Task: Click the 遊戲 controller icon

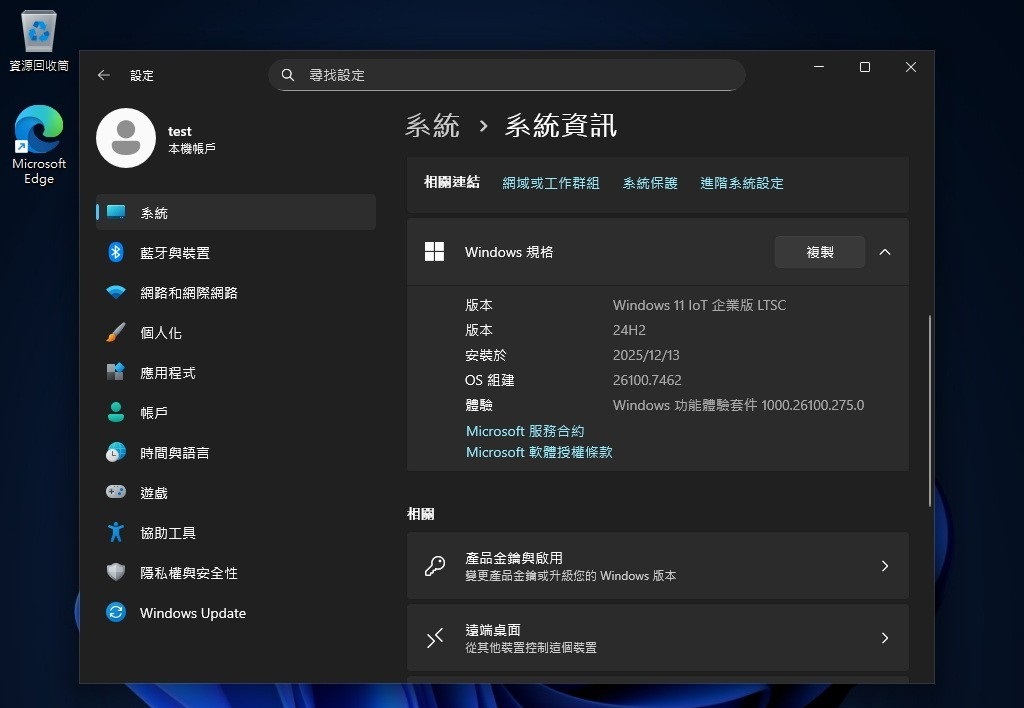Action: (116, 493)
